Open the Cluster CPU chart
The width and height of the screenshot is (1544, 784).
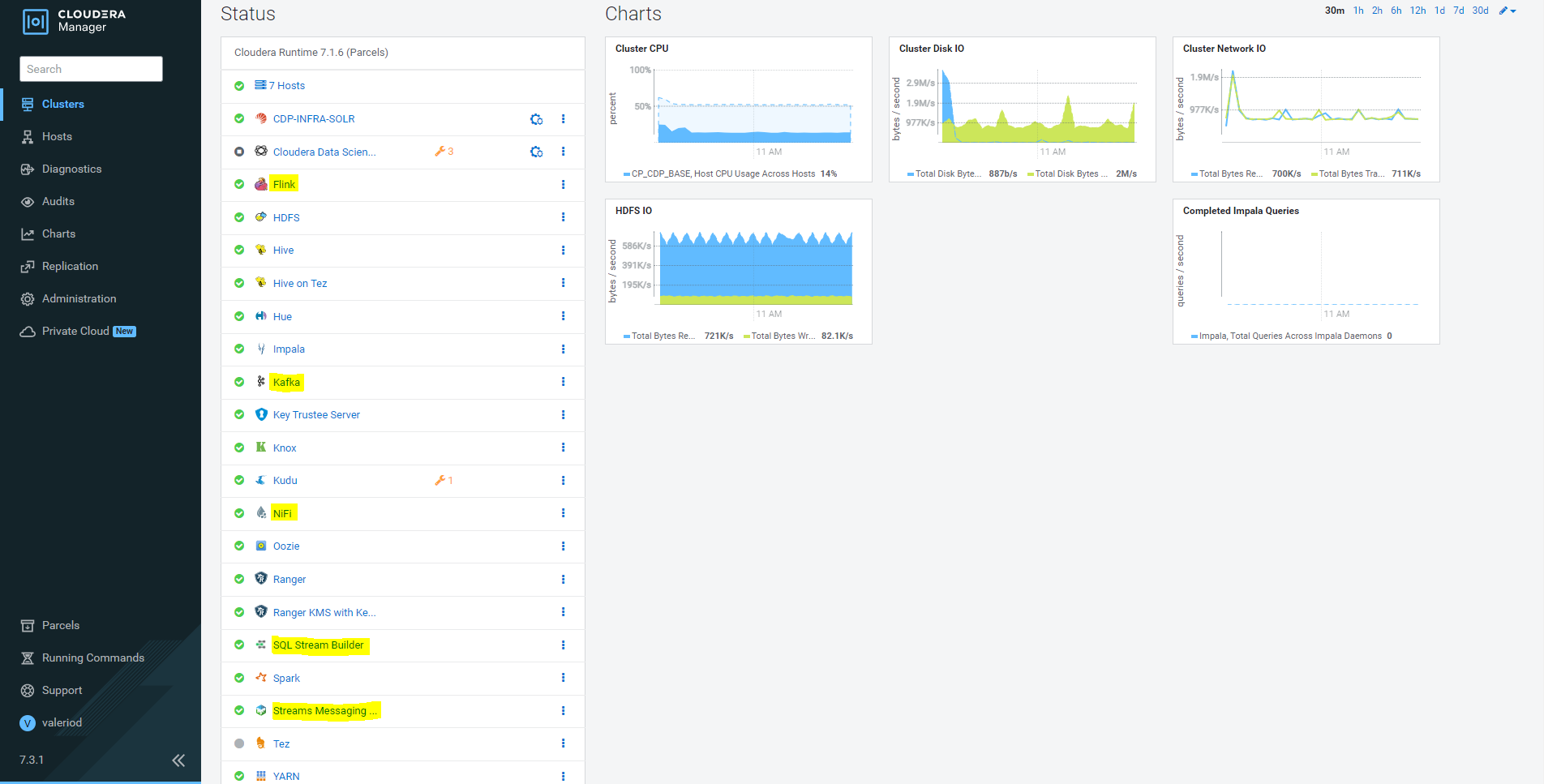pyautogui.click(x=739, y=109)
